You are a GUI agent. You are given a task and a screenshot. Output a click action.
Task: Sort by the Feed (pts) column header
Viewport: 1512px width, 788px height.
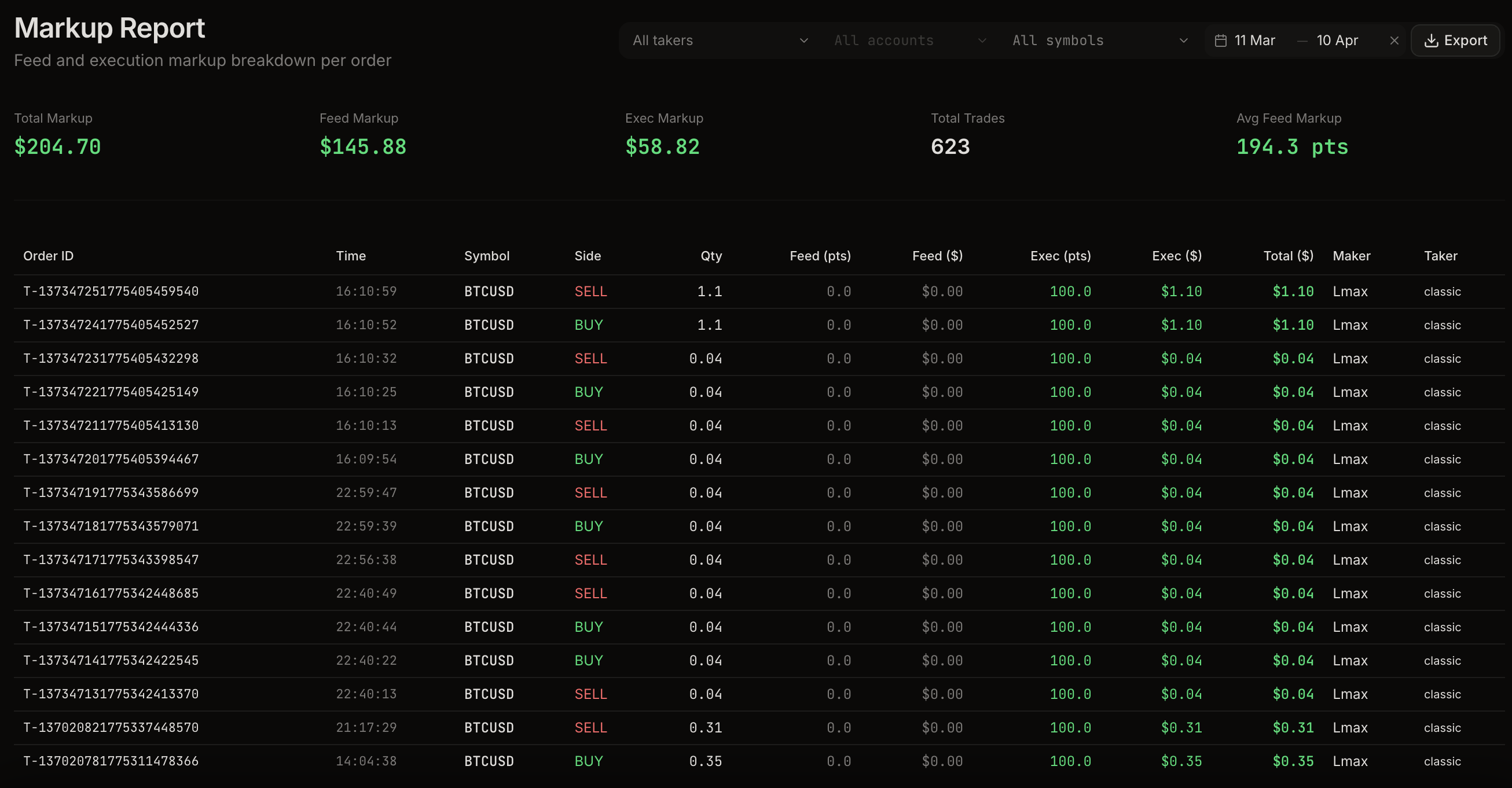(x=820, y=256)
